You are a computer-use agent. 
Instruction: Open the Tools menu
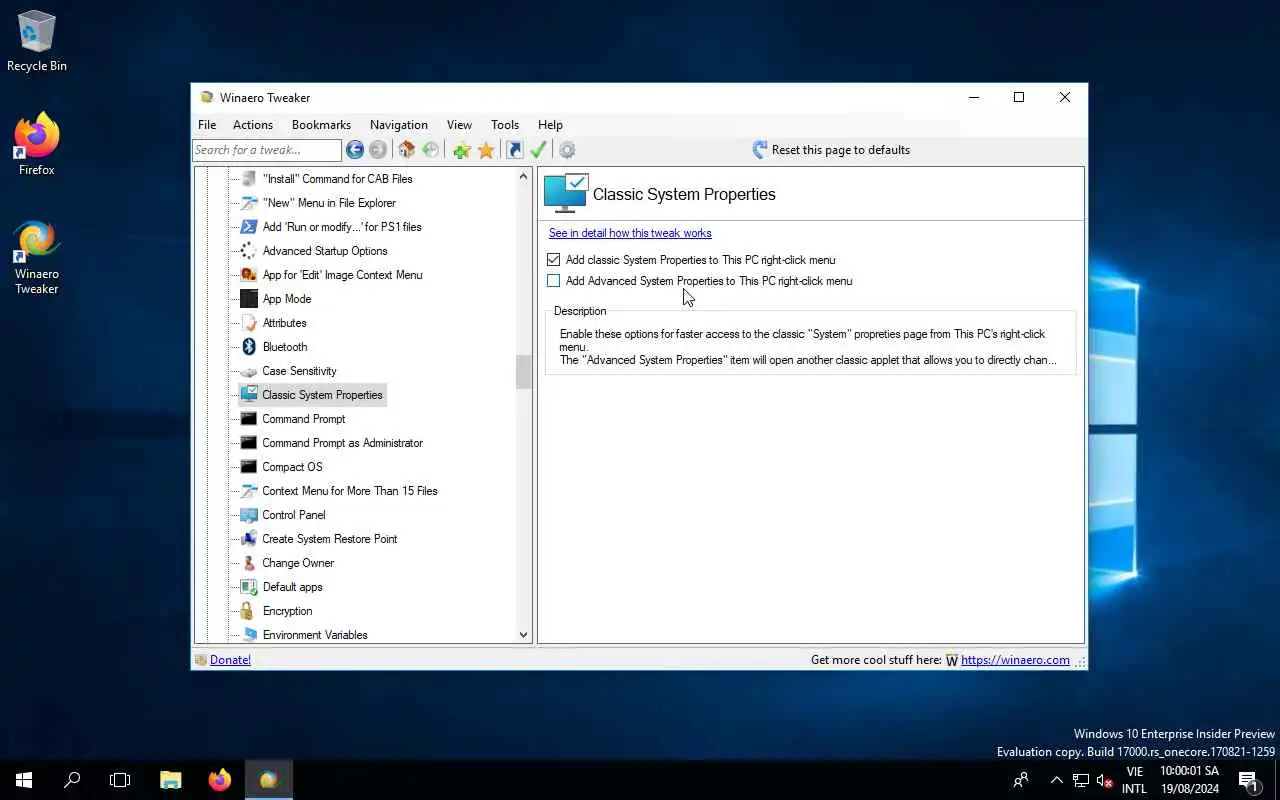505,125
